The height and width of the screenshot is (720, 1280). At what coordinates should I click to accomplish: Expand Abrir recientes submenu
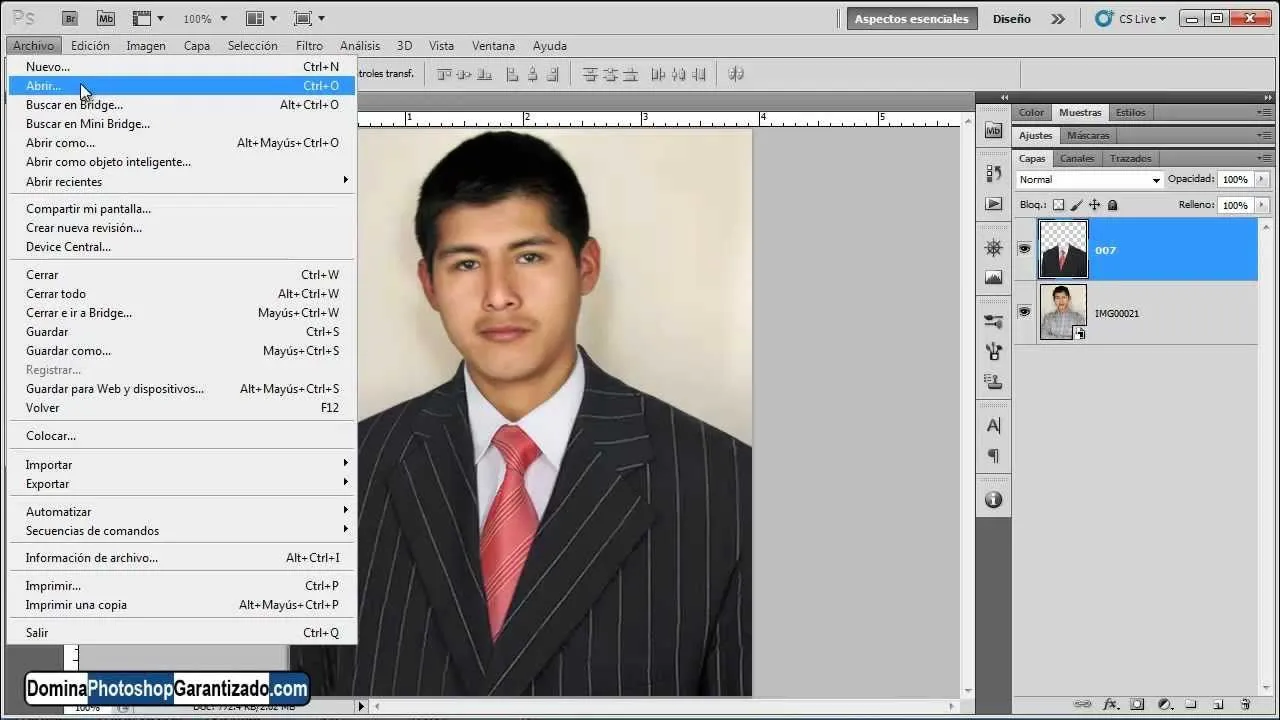coord(346,181)
